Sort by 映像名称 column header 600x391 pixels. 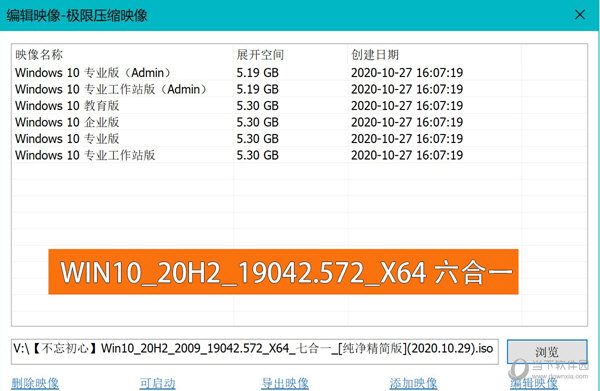[39, 55]
